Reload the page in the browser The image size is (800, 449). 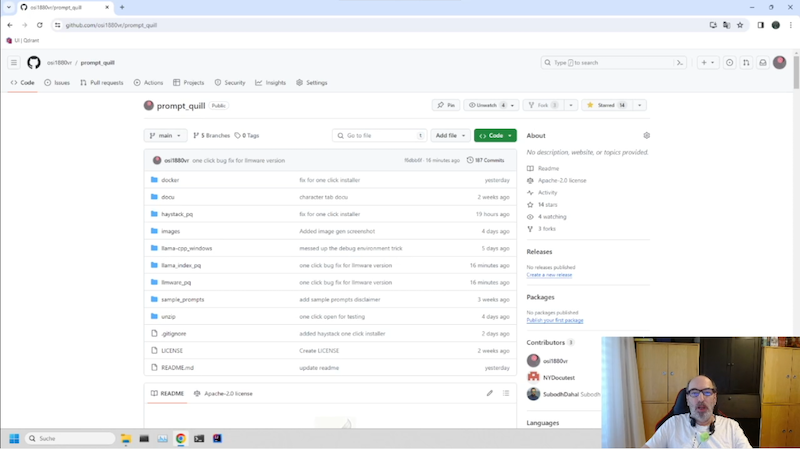tap(39, 25)
